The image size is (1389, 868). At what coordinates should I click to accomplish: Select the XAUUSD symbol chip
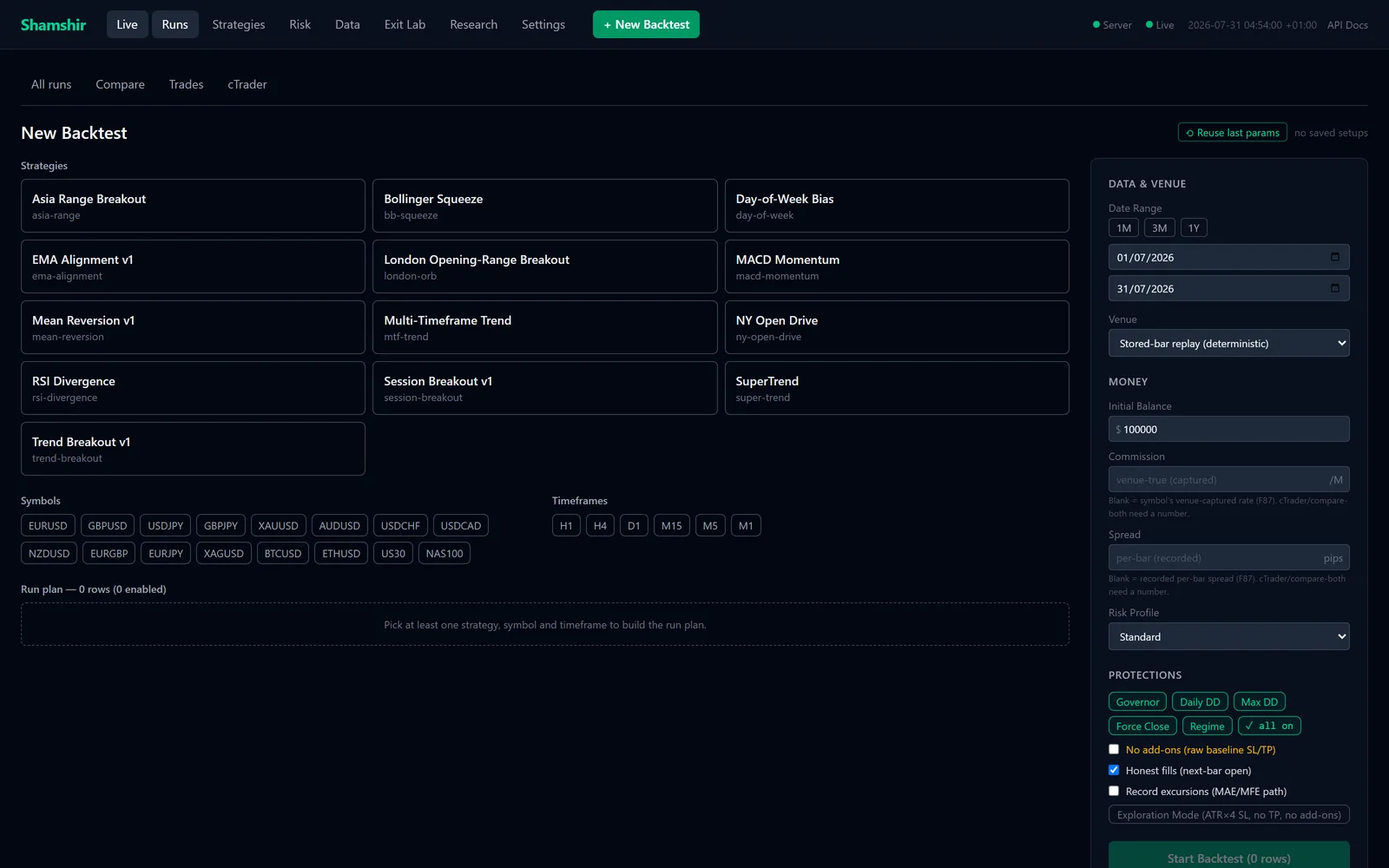click(278, 525)
